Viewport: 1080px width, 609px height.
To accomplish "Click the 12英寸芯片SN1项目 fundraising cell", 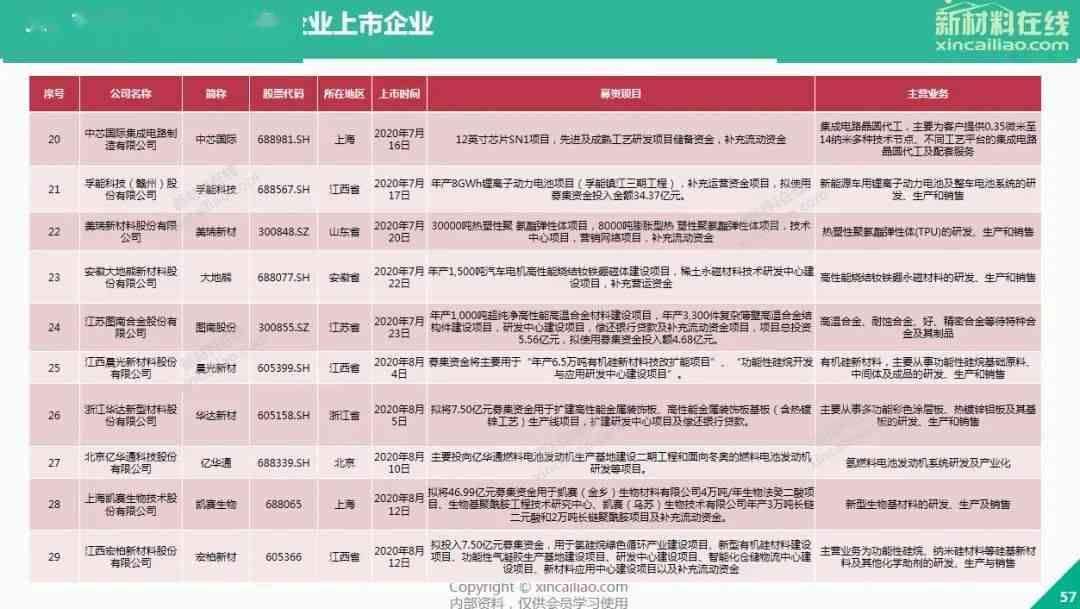I will pyautogui.click(x=621, y=139).
